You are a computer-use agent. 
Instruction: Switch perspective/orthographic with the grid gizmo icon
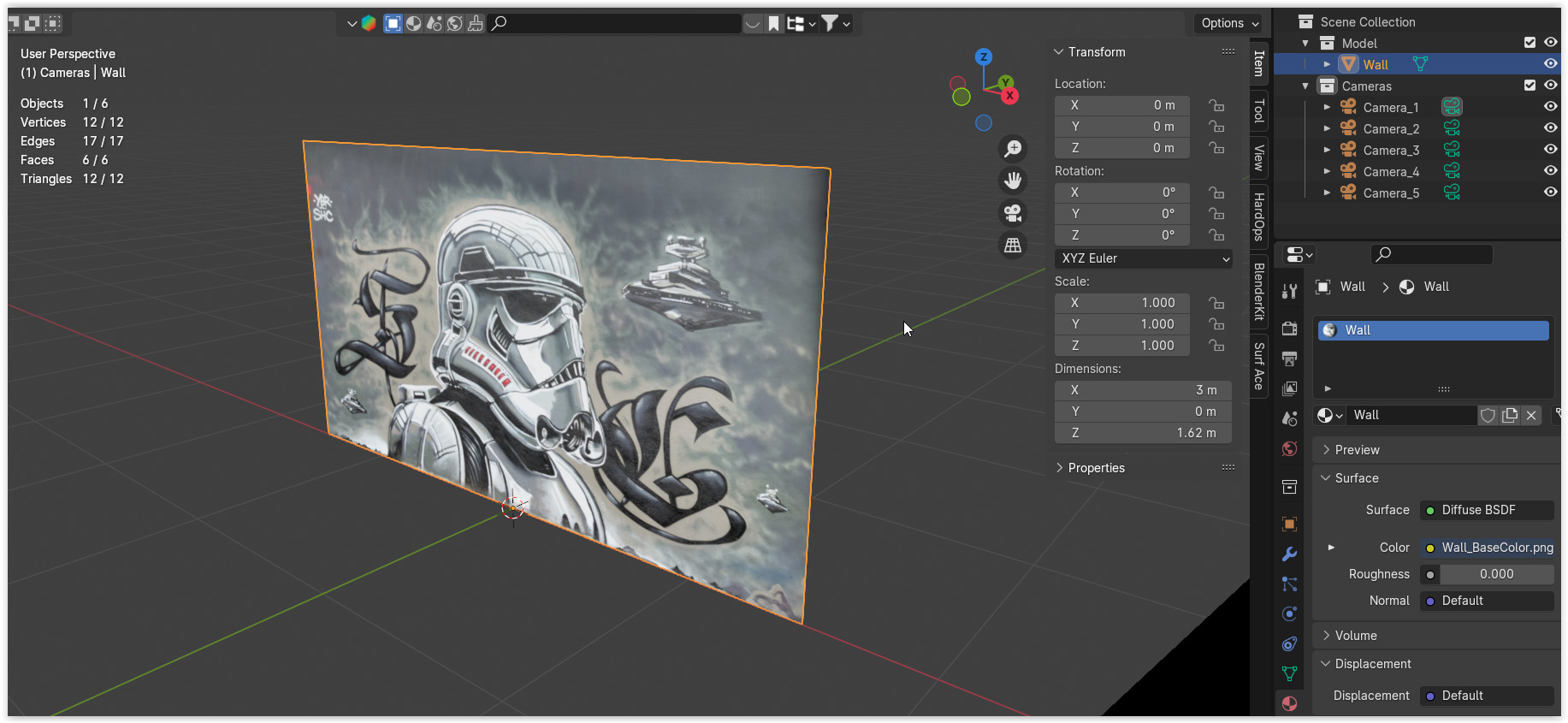pyautogui.click(x=1013, y=246)
